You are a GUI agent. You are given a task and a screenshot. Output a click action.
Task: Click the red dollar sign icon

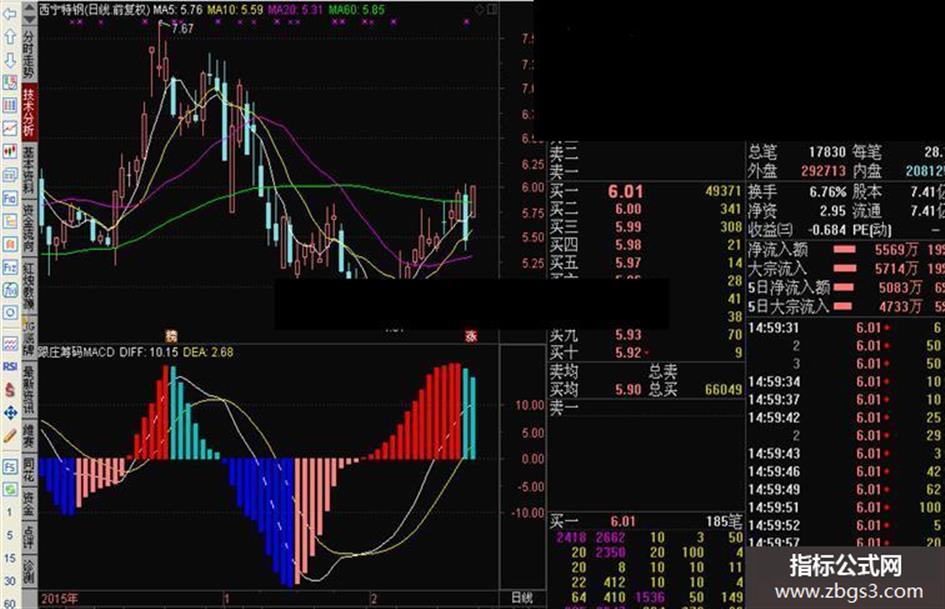pos(10,390)
